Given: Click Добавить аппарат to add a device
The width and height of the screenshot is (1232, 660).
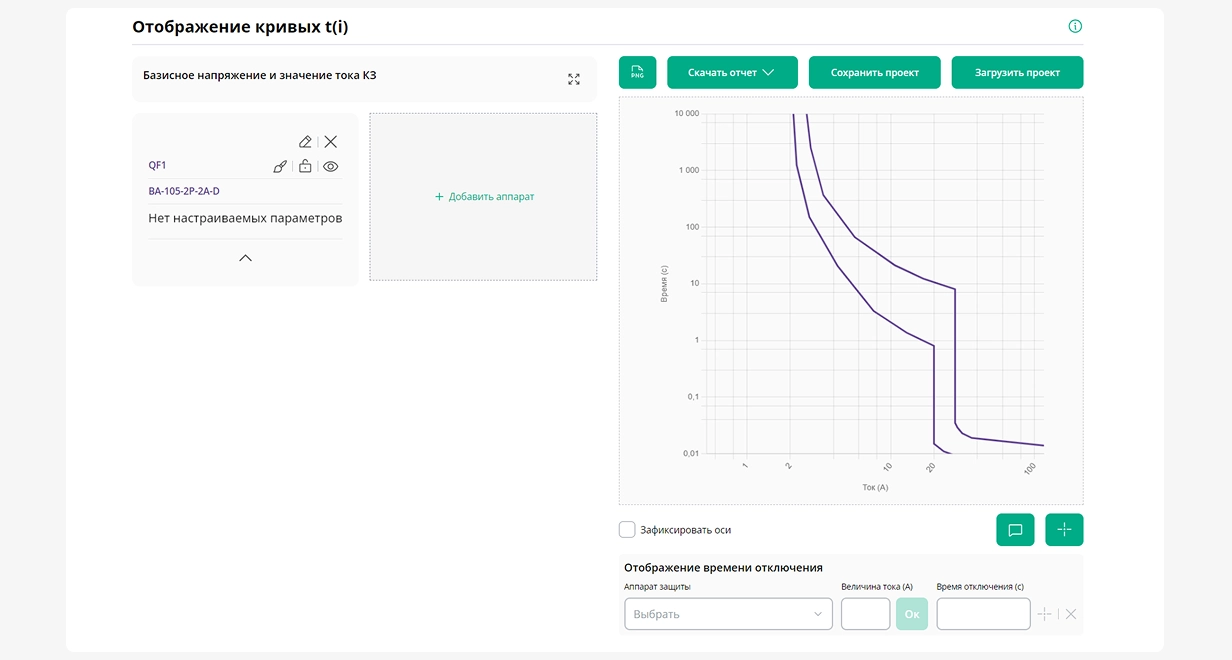Looking at the screenshot, I should 484,197.
